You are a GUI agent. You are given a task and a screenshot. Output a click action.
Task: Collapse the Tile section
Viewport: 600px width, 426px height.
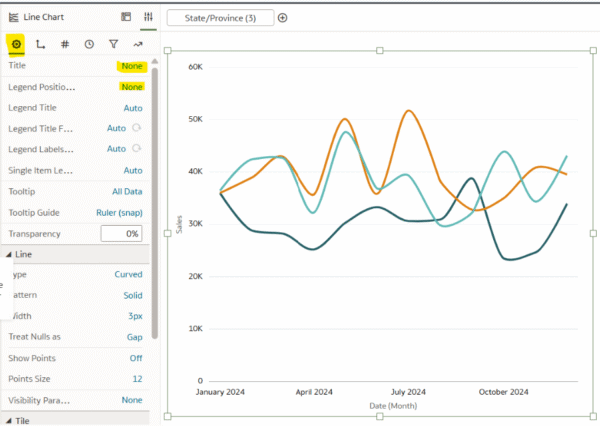point(9,421)
